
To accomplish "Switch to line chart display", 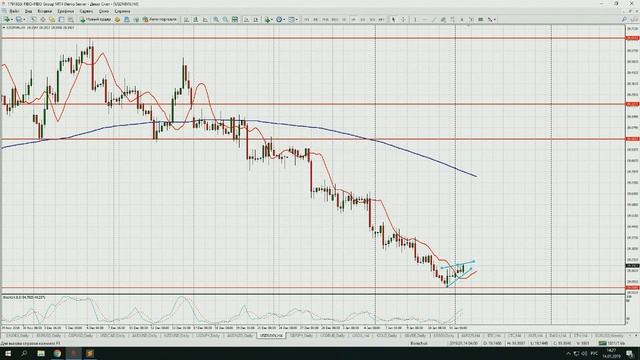I will click(205, 20).
